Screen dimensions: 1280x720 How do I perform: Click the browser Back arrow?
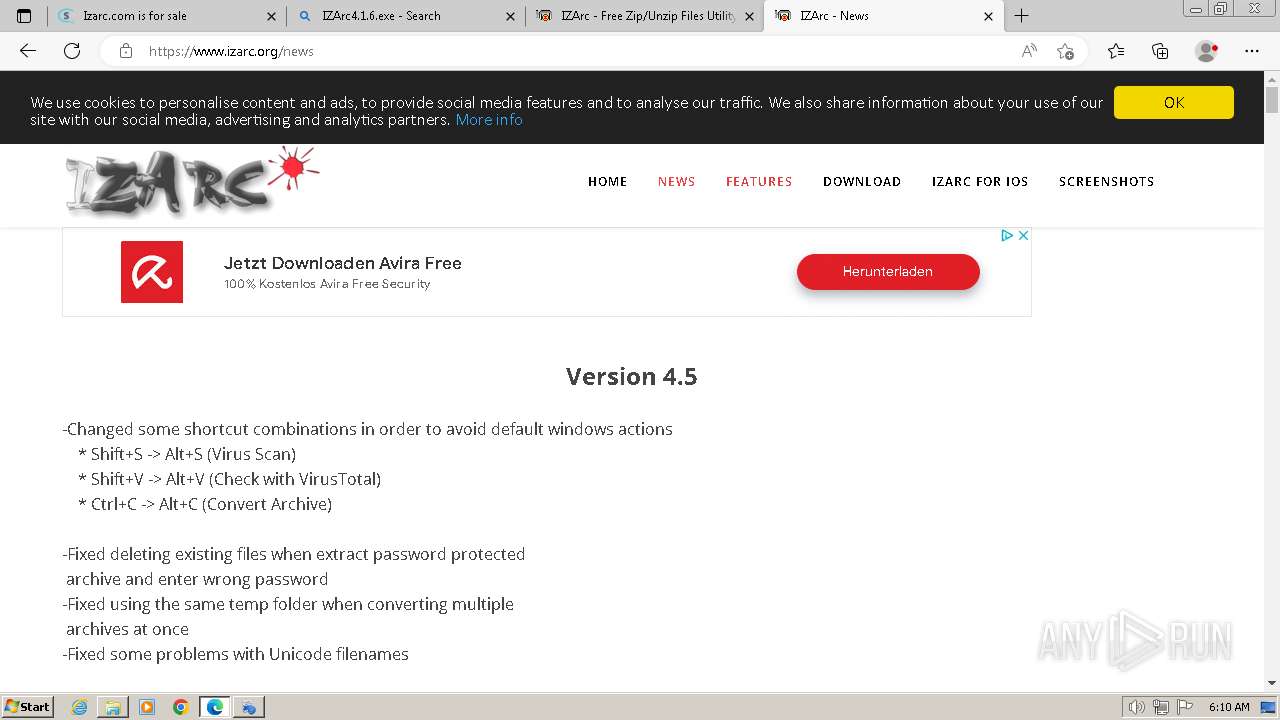point(28,51)
